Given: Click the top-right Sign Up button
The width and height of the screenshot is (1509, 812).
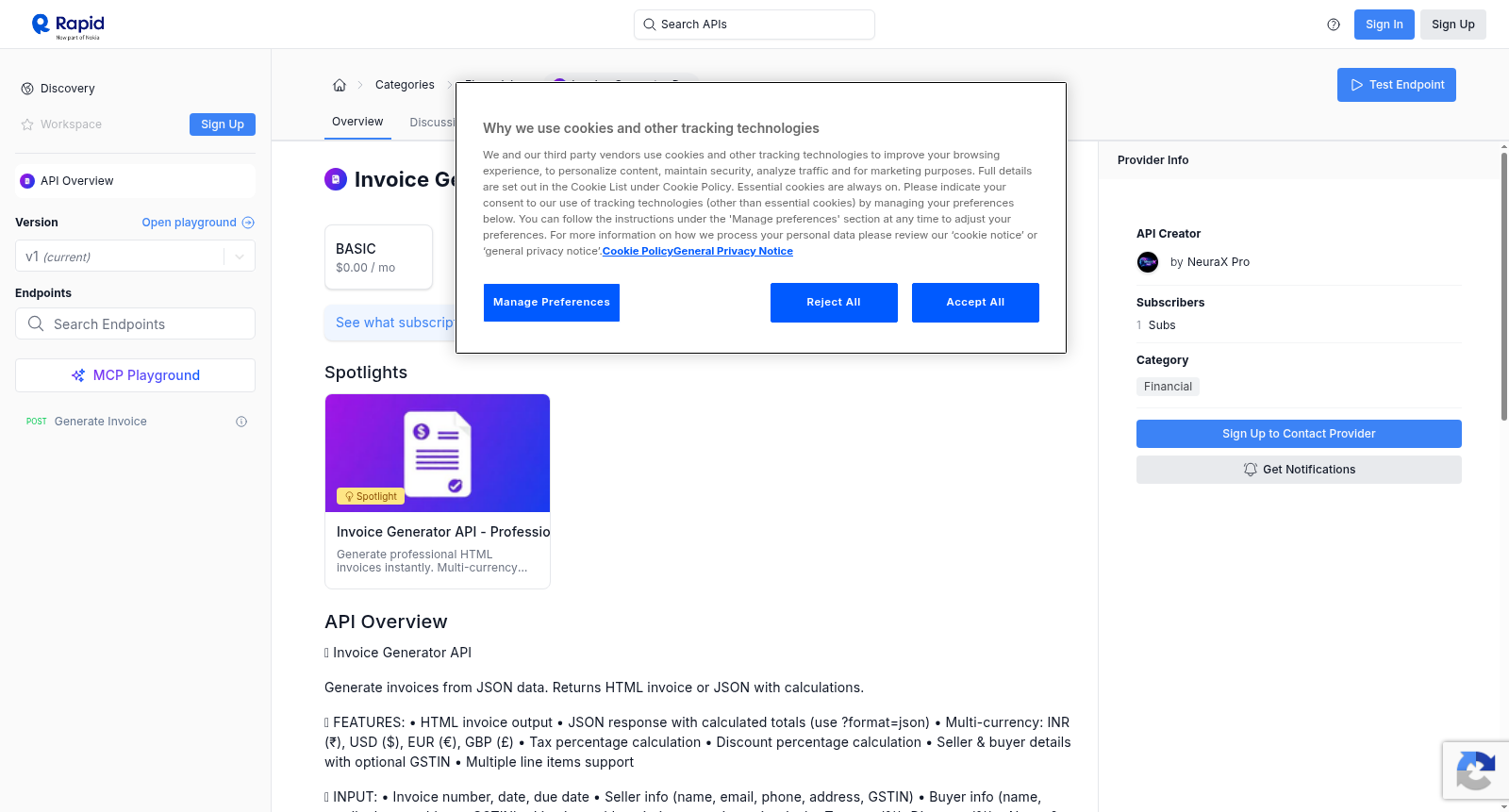Looking at the screenshot, I should point(1453,25).
